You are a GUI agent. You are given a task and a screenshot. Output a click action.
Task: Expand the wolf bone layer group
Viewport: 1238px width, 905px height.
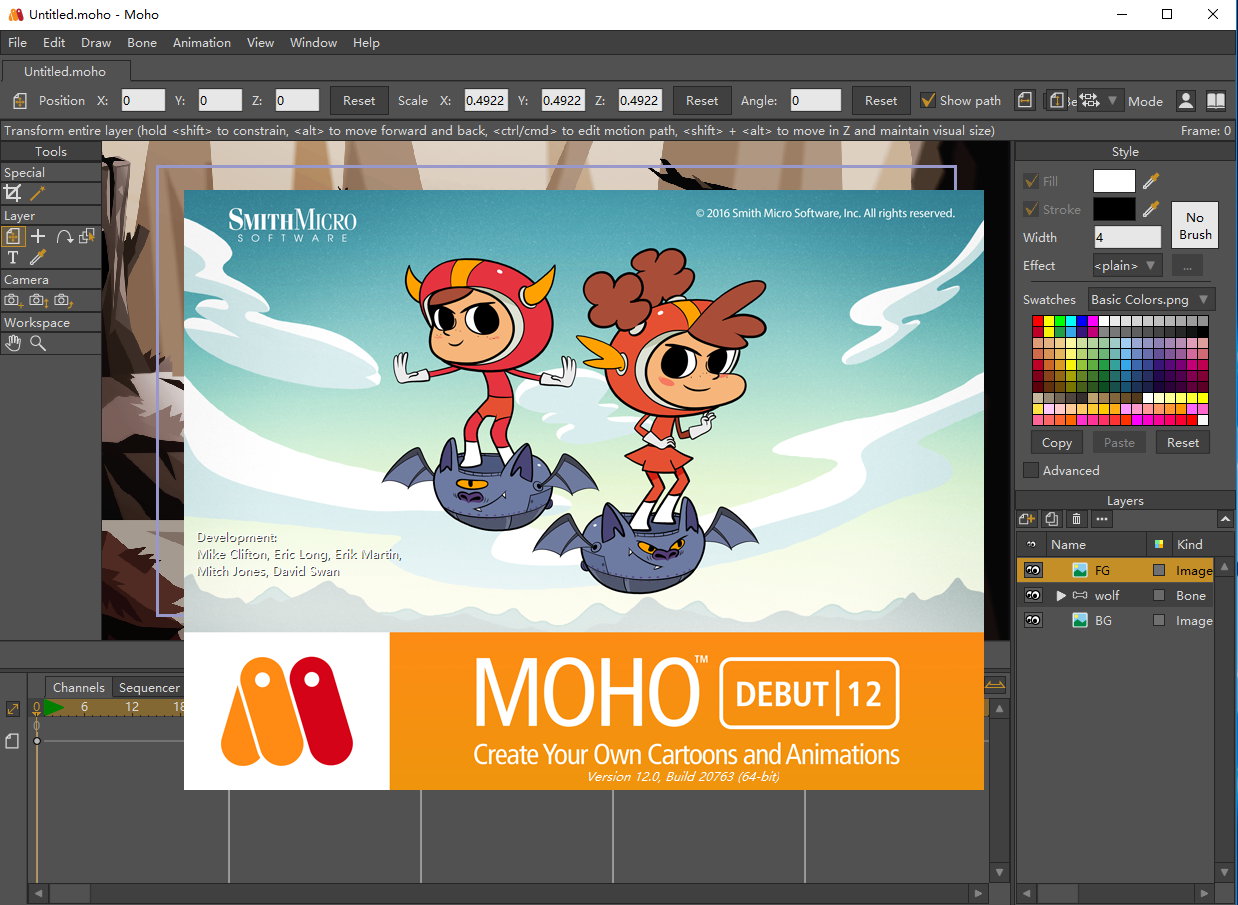click(x=1061, y=595)
